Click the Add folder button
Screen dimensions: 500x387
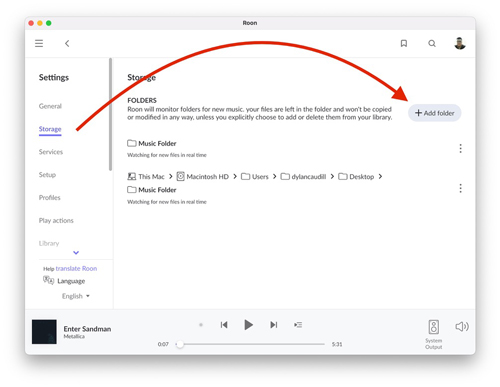tap(435, 113)
